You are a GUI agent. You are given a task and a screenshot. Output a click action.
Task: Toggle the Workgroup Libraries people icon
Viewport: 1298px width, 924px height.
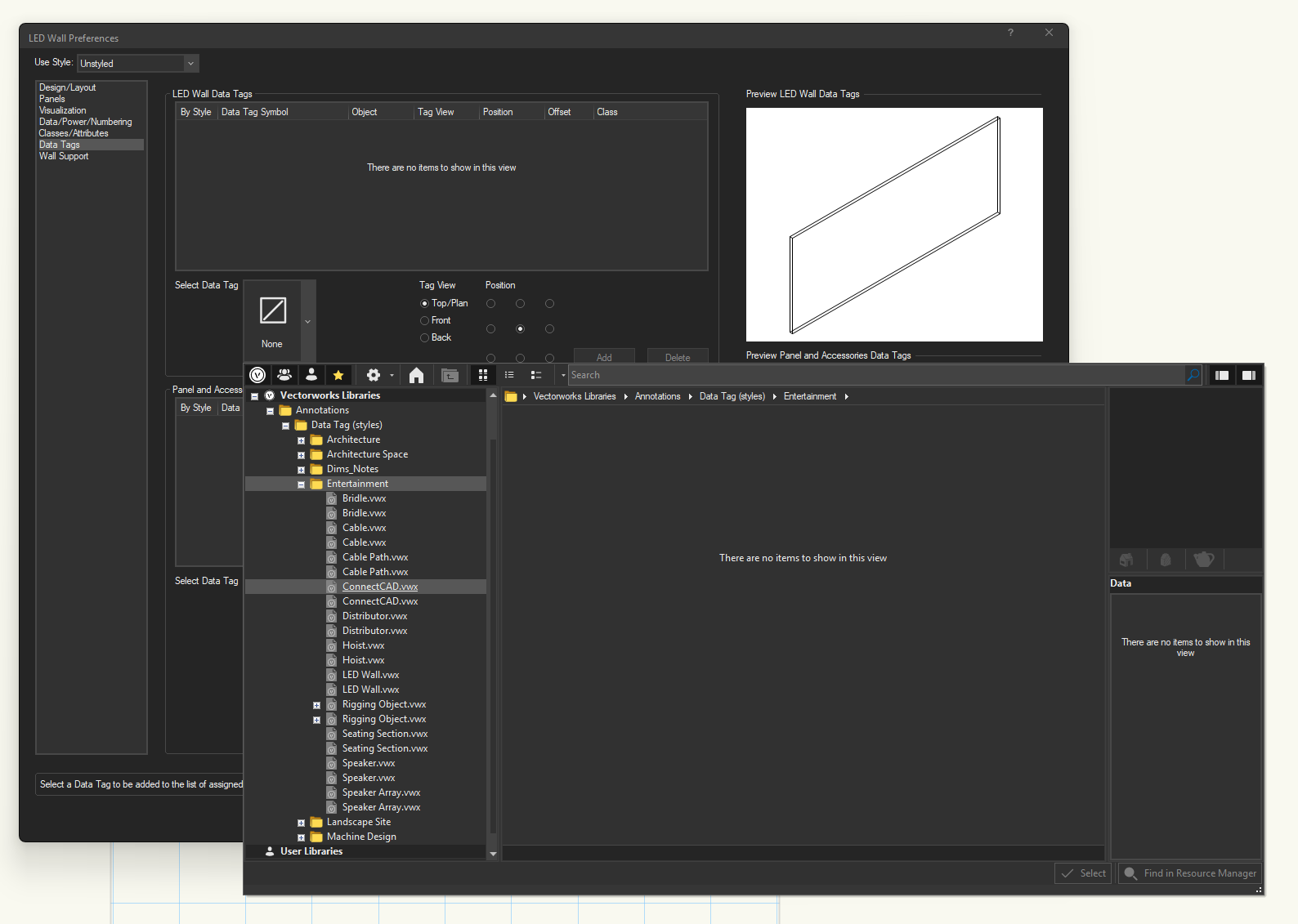[x=284, y=375]
